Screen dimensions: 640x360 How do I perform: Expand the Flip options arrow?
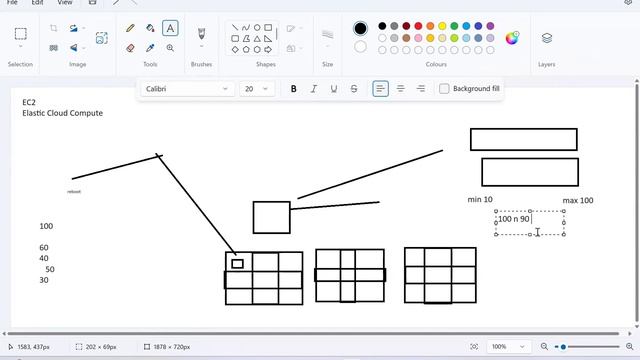tap(84, 48)
